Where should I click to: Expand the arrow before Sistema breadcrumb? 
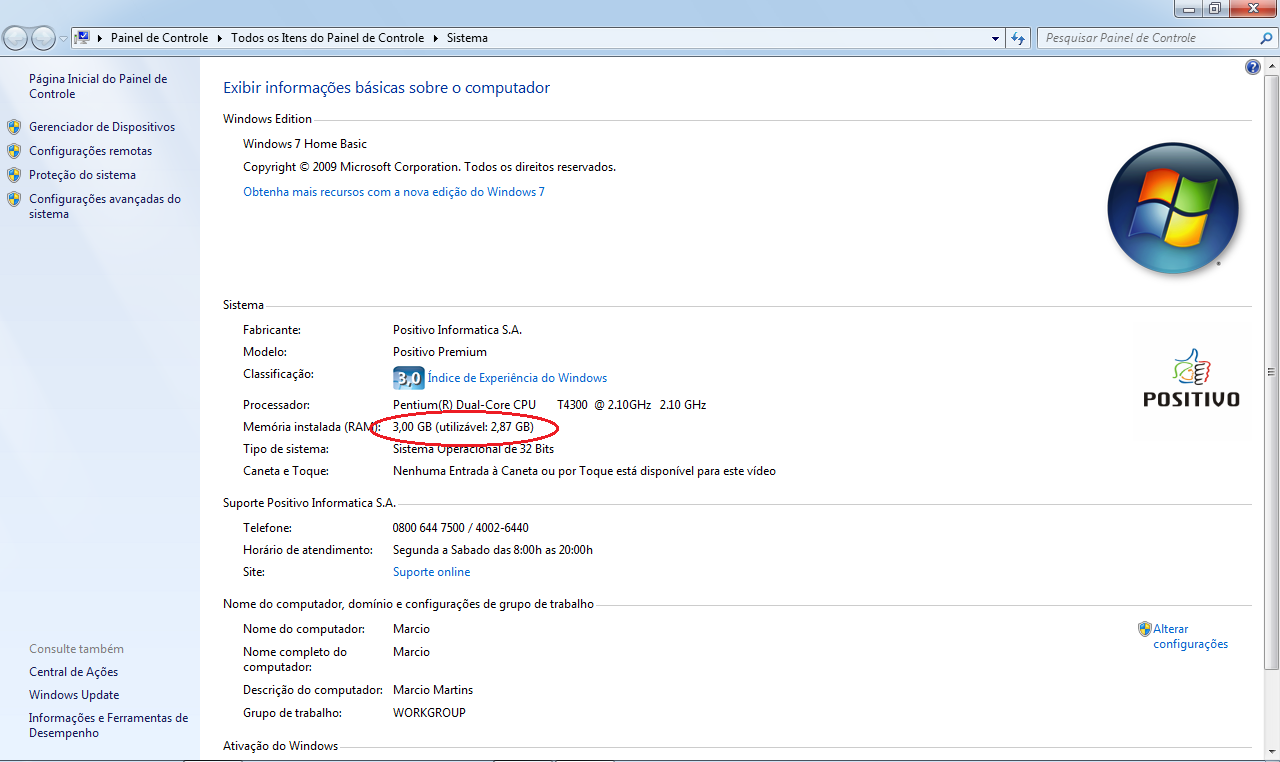click(x=435, y=38)
